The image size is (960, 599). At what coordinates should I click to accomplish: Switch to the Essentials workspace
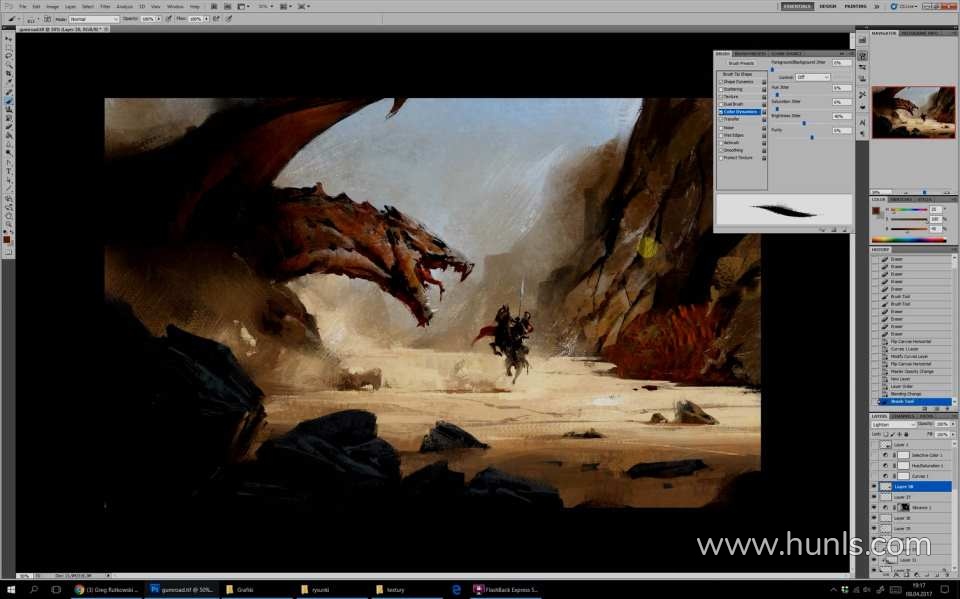click(x=797, y=6)
